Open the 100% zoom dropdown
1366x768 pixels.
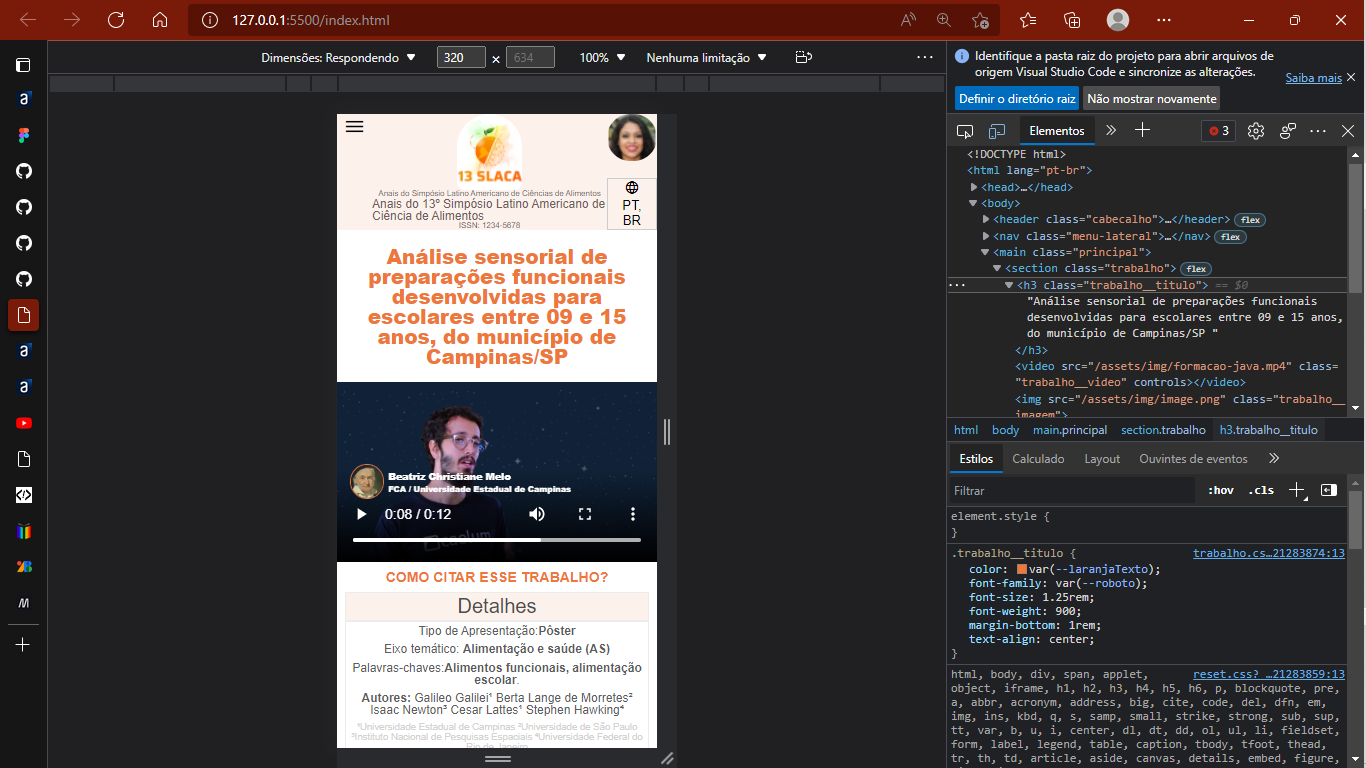point(603,58)
